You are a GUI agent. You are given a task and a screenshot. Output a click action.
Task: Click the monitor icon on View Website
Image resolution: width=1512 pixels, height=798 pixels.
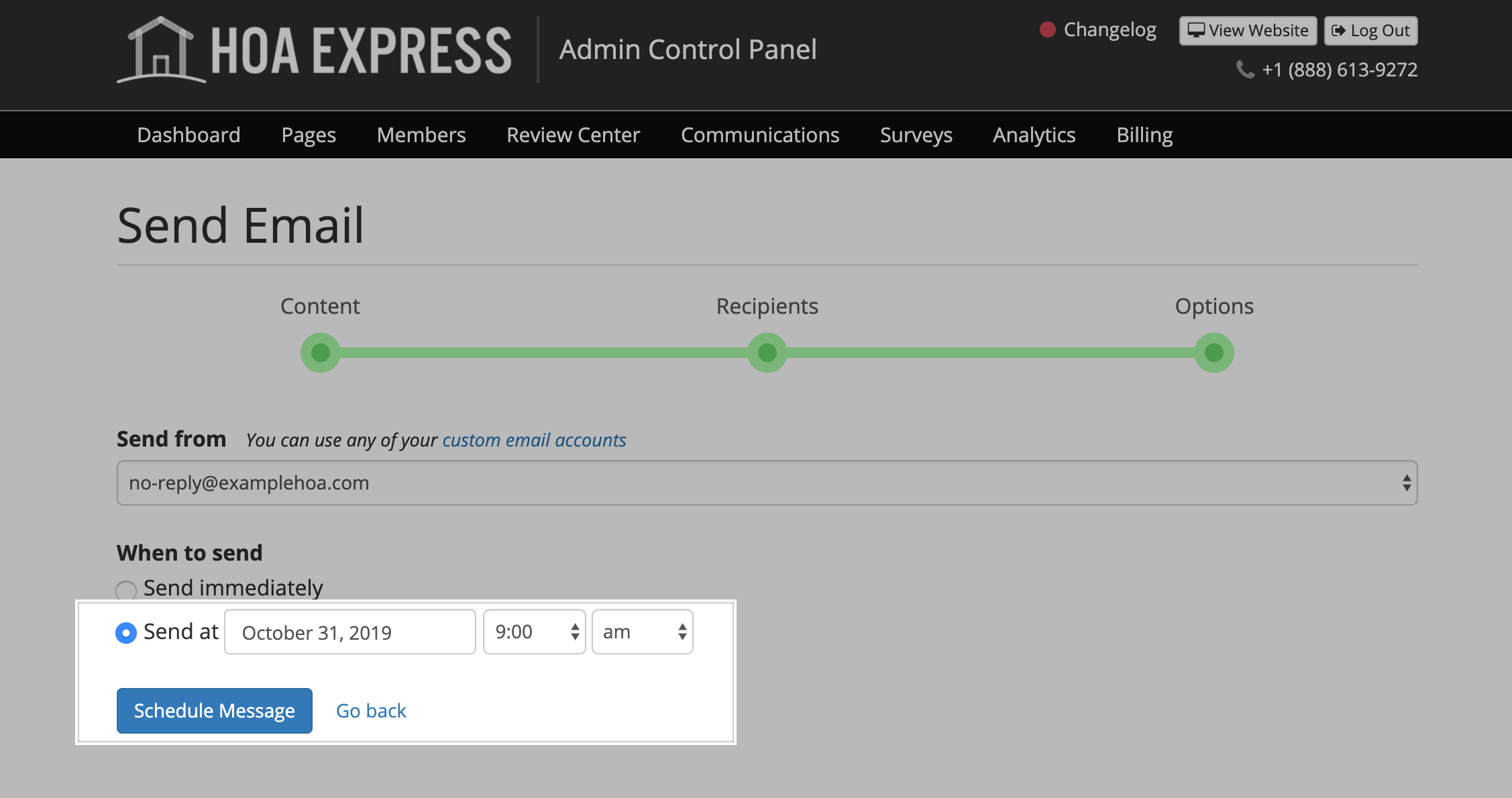pyautogui.click(x=1196, y=30)
